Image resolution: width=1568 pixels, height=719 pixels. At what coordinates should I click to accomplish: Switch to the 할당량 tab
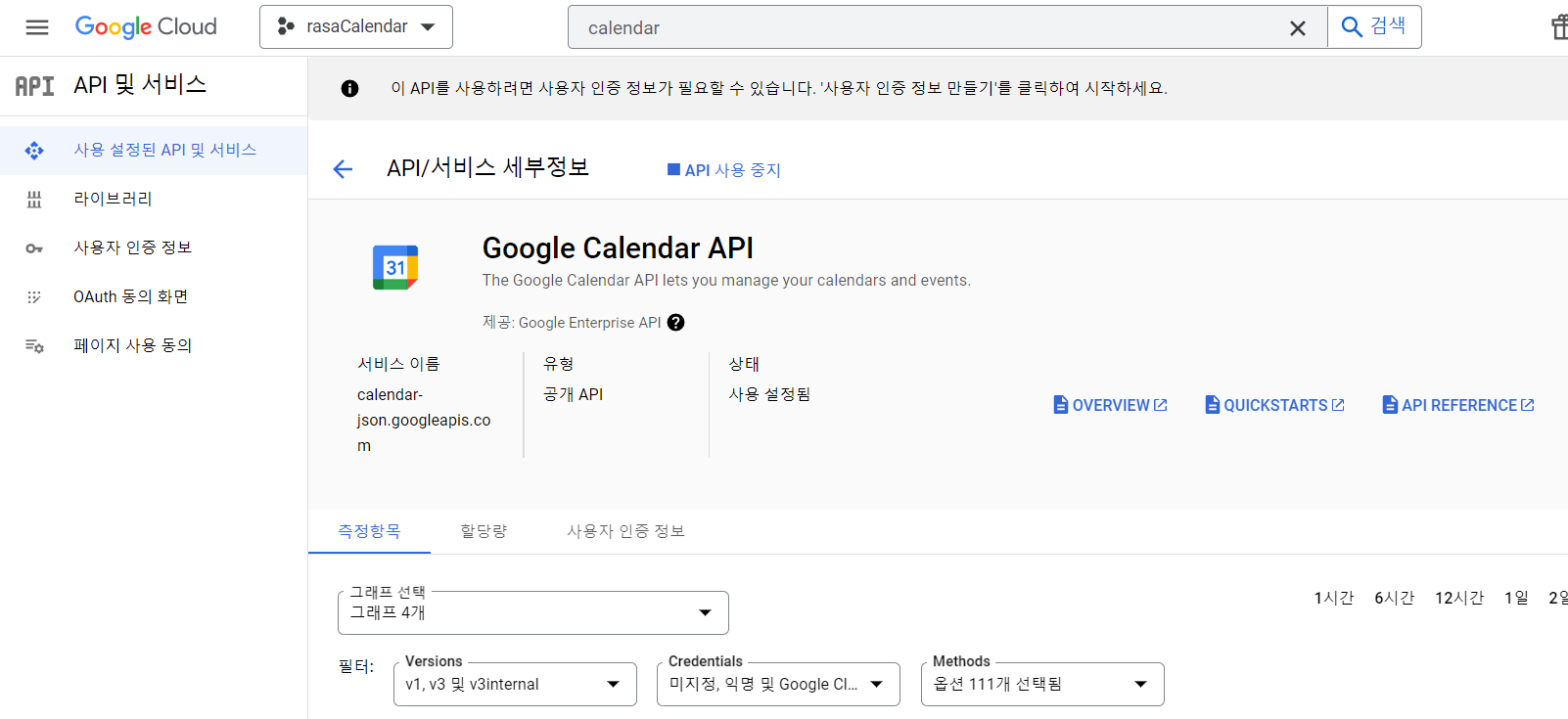tap(484, 531)
